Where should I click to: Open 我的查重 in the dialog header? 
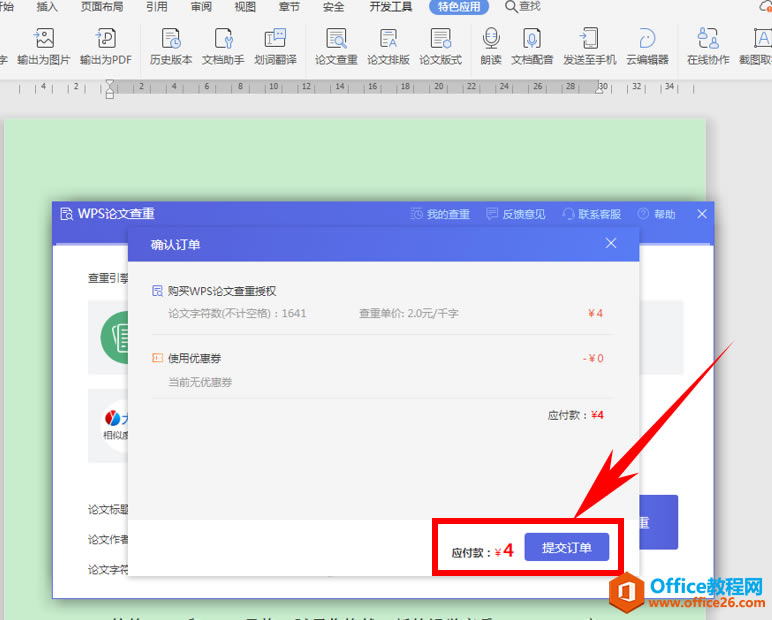pos(440,214)
